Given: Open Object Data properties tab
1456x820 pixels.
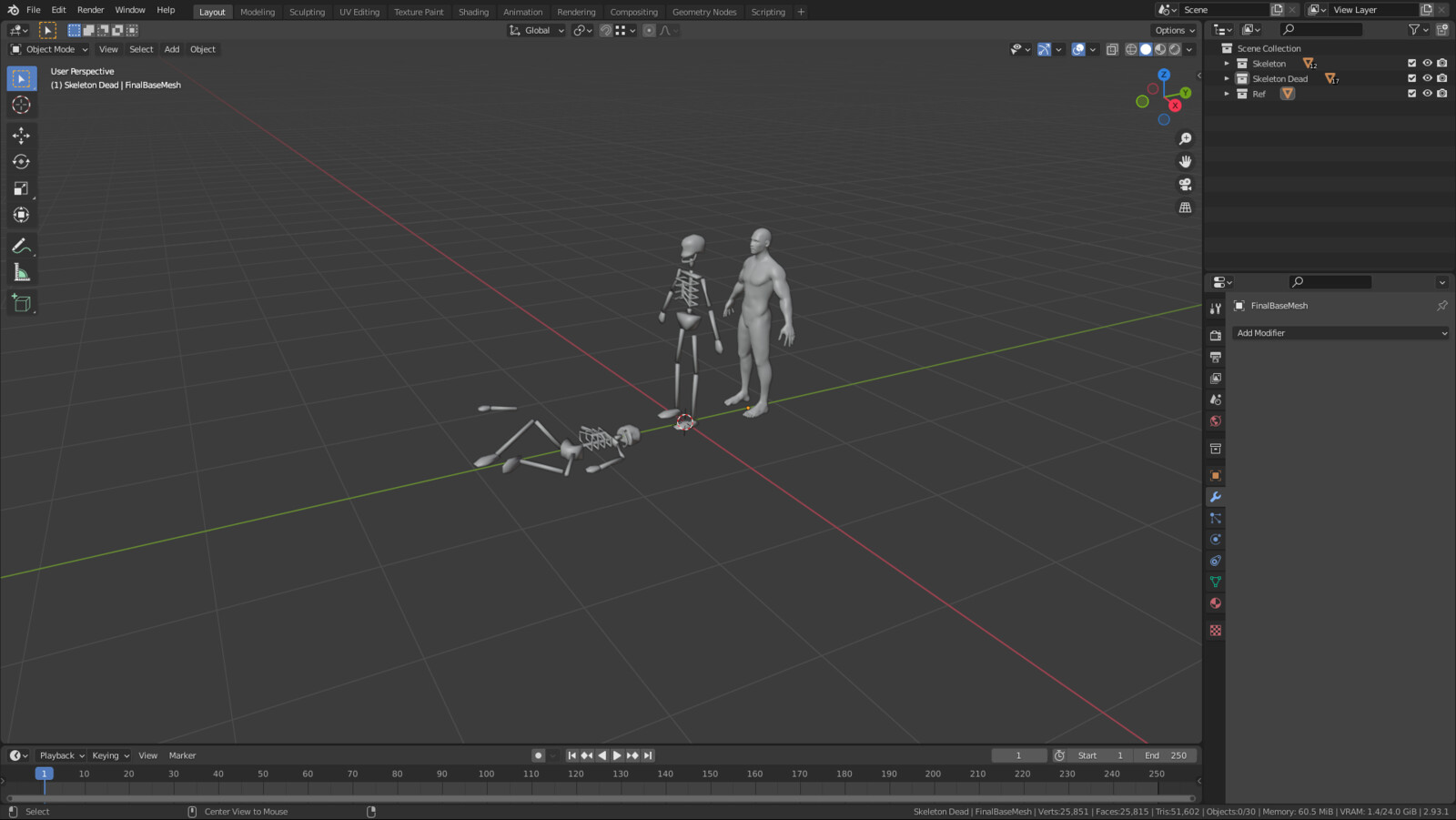Looking at the screenshot, I should [1216, 582].
